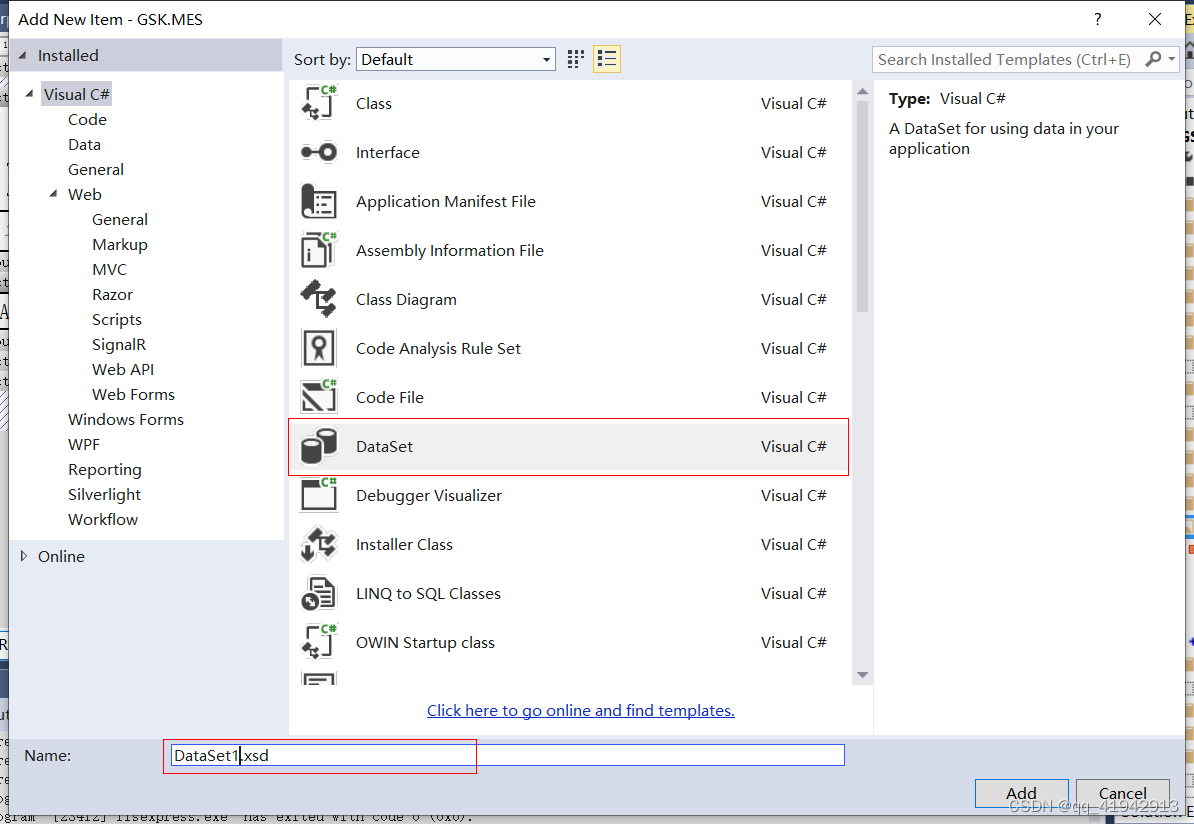
Task: Select Visual C# category
Action: [76, 94]
